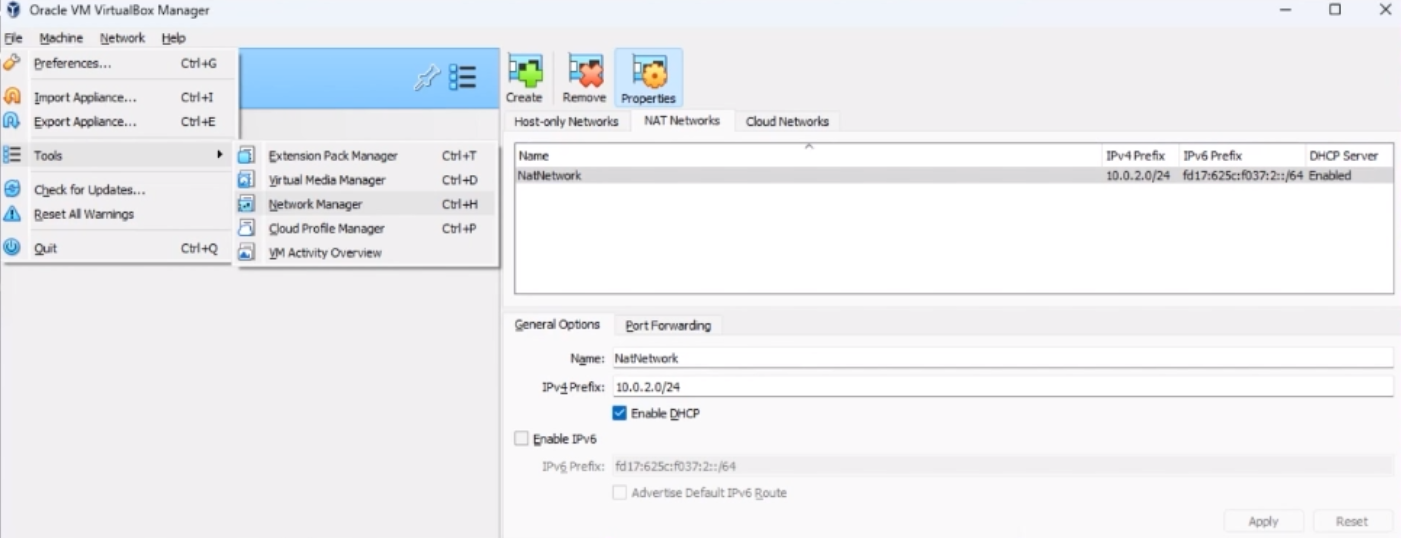Viewport: 1401px width, 538px height.
Task: Click the Check for Updates icon
Action: coord(12,189)
